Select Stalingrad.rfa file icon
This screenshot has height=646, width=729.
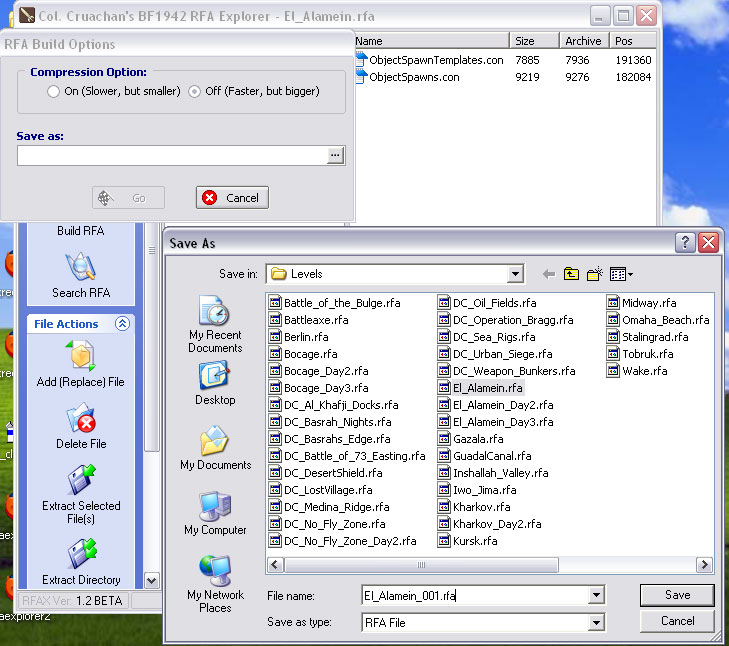click(613, 337)
